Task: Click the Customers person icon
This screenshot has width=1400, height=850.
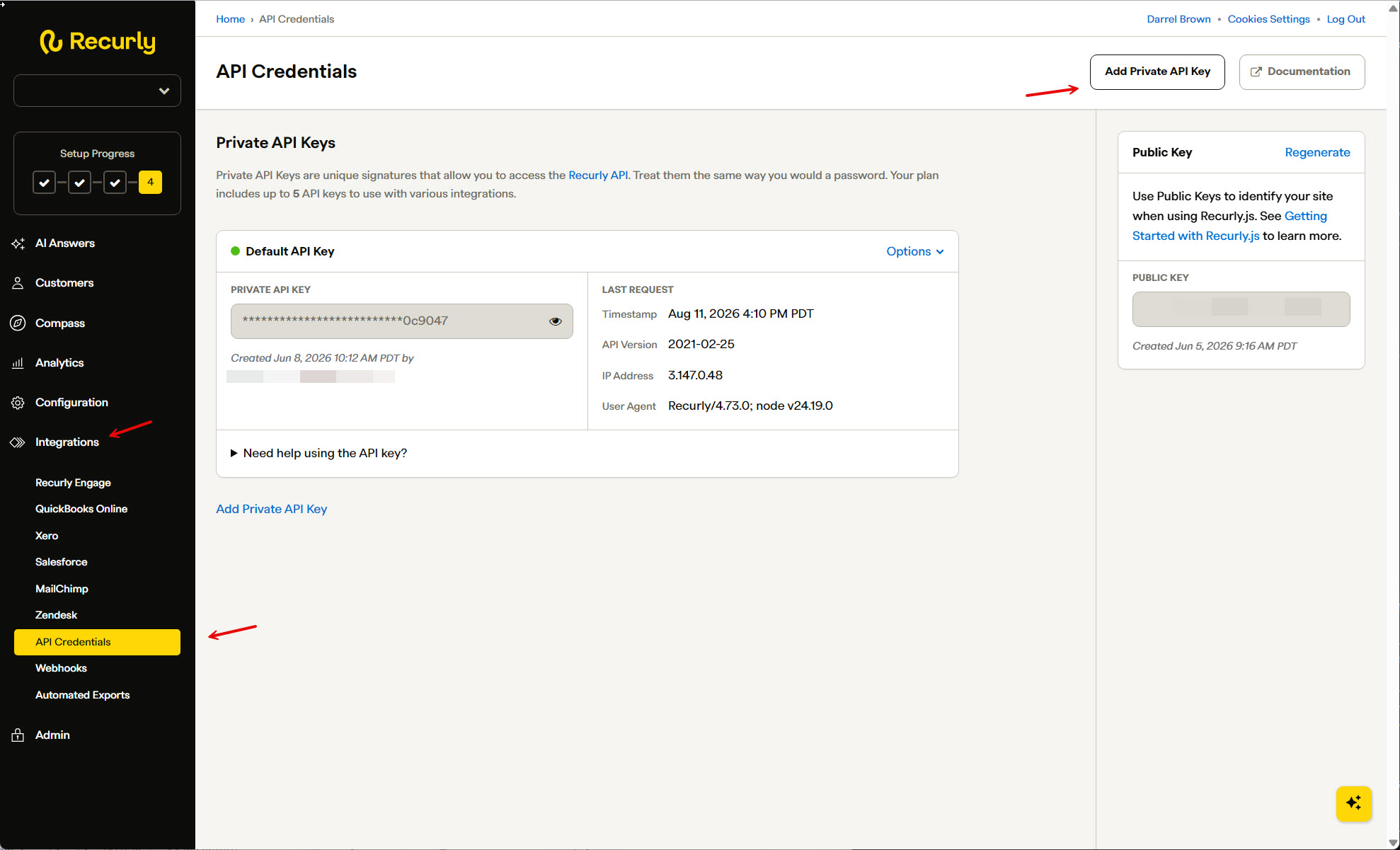Action: 18,283
